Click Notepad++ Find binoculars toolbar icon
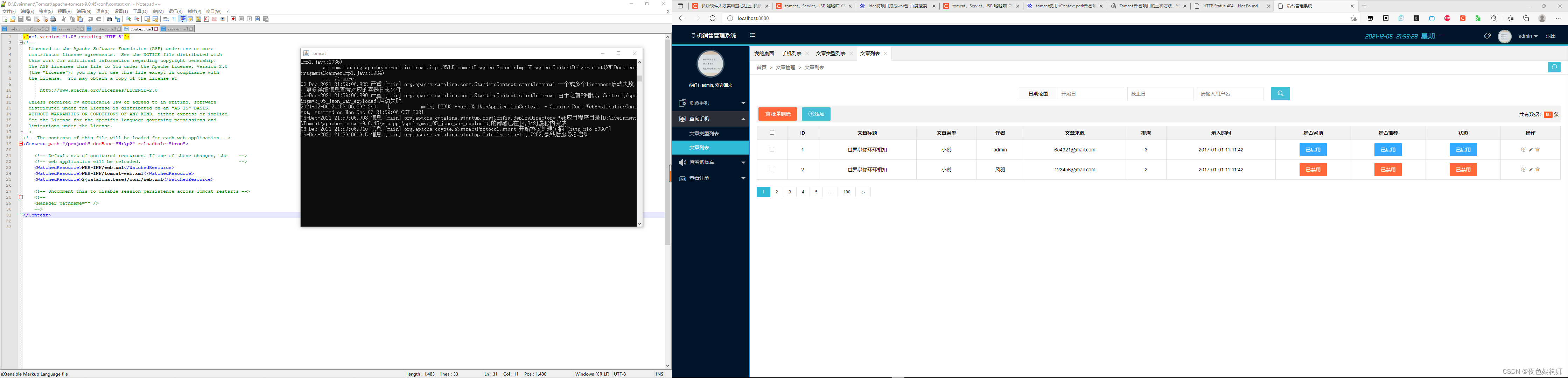This screenshot has height=378, width=1568. pyautogui.click(x=110, y=19)
